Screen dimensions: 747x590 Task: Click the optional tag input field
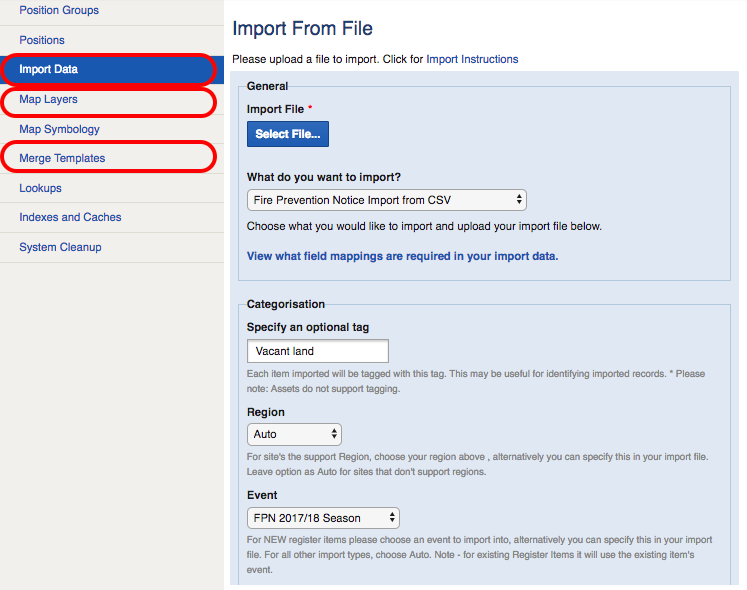pyautogui.click(x=318, y=351)
